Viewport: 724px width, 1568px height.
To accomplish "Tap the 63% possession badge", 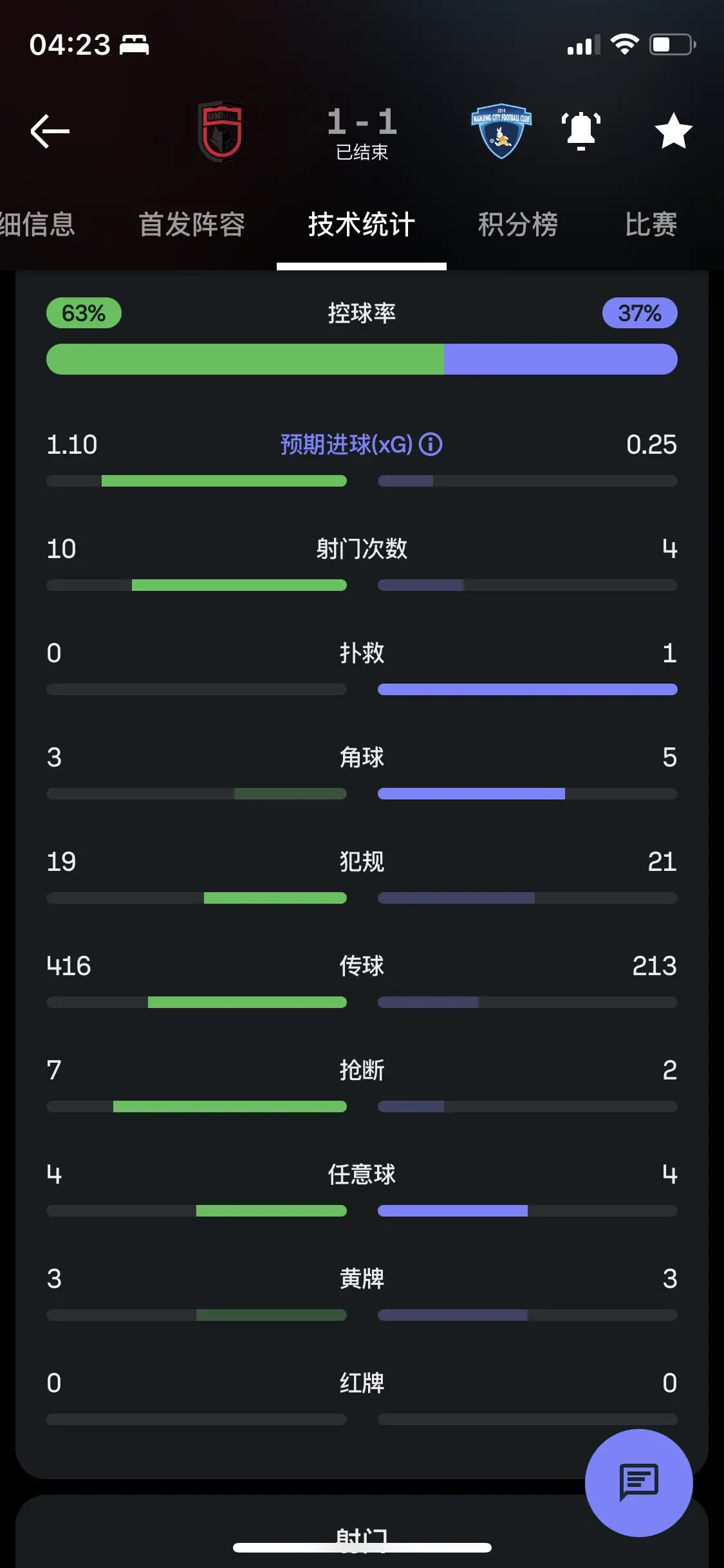I will [x=84, y=313].
